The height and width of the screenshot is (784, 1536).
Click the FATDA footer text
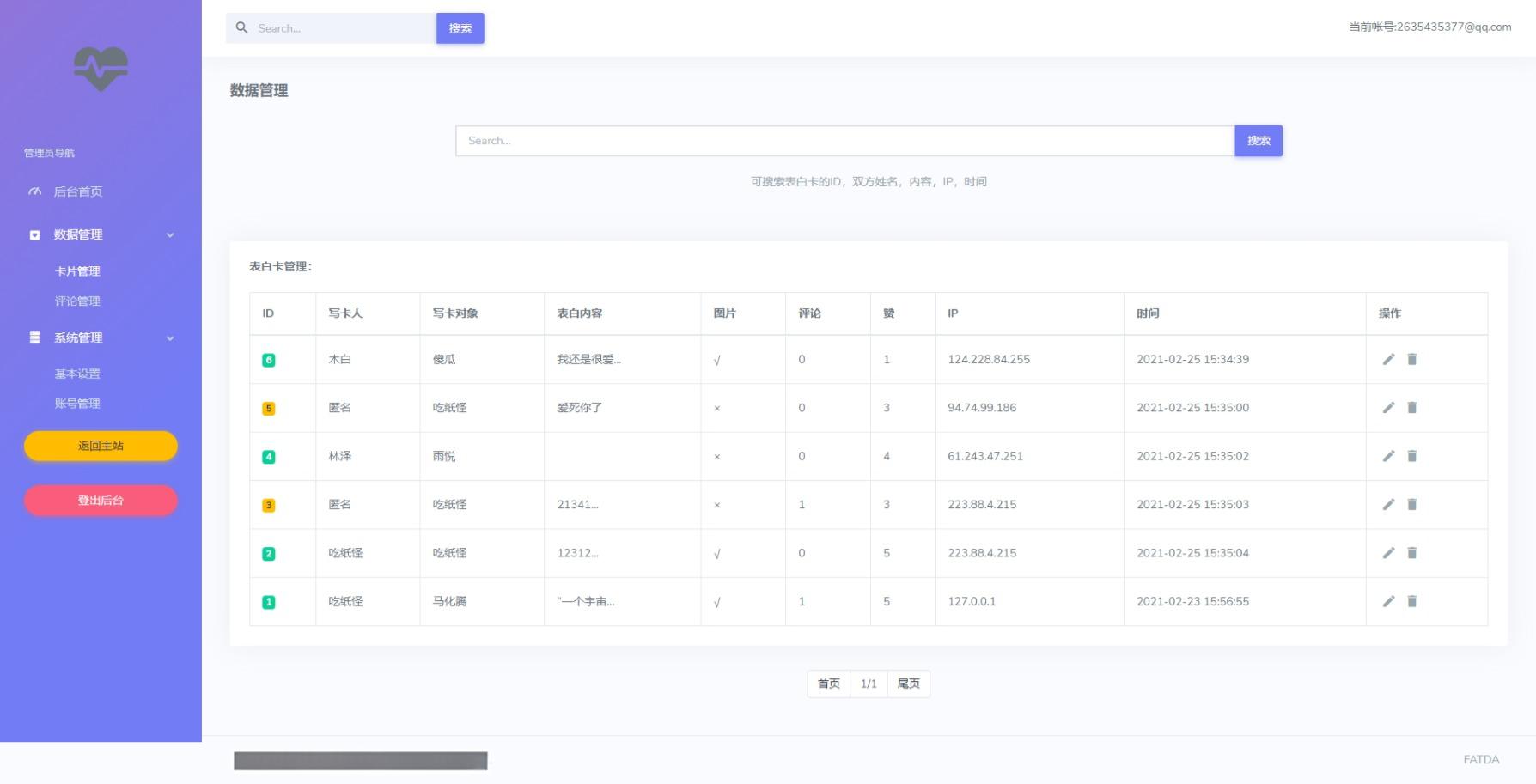1481,759
